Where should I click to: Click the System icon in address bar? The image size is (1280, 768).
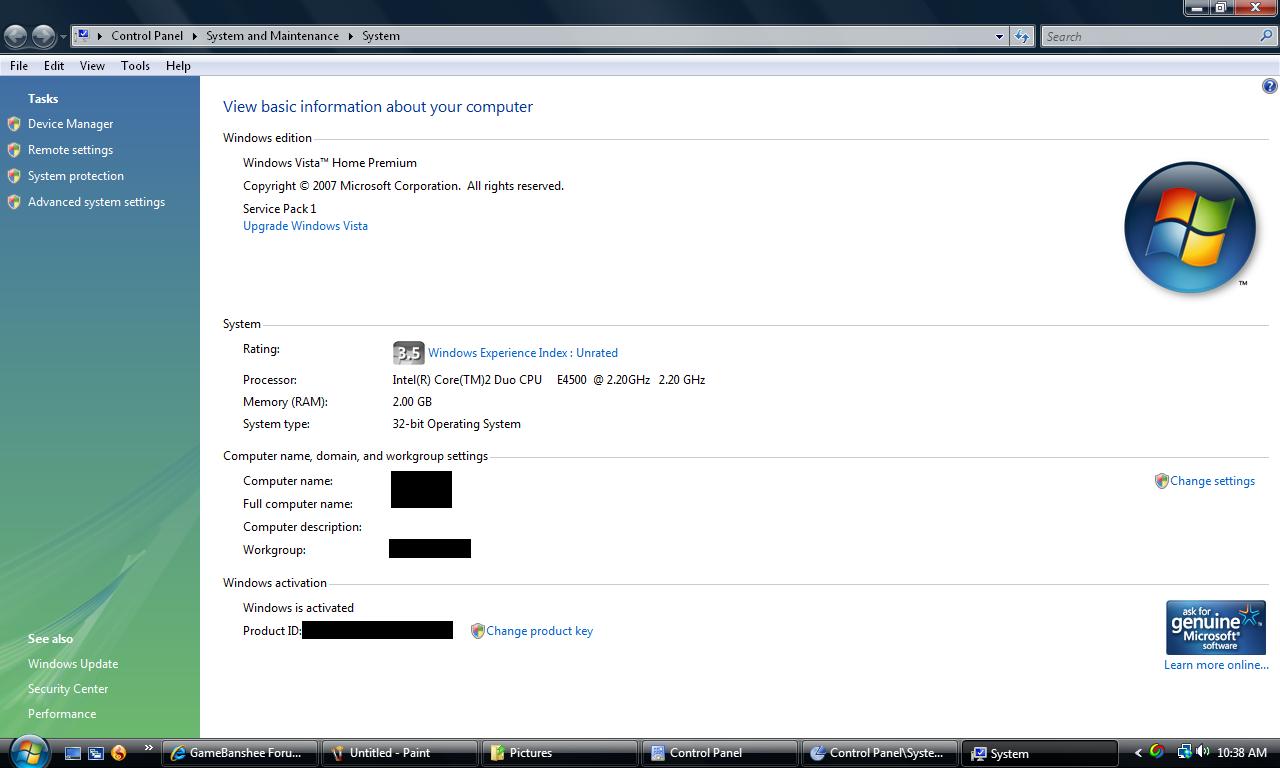(83, 35)
